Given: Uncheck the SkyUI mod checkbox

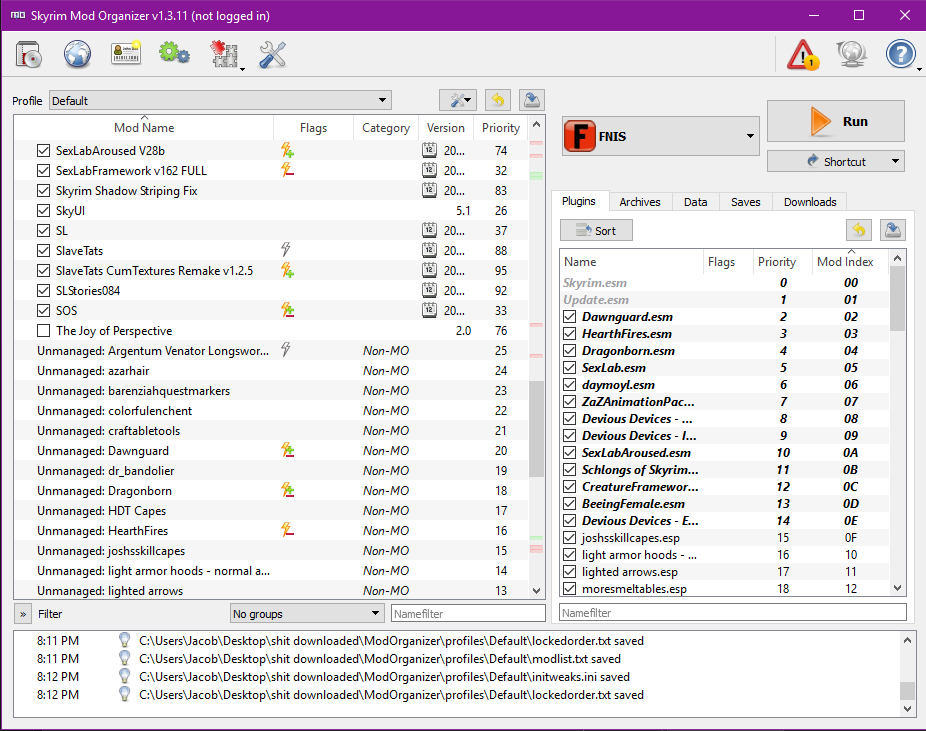Looking at the screenshot, I should tap(43, 211).
